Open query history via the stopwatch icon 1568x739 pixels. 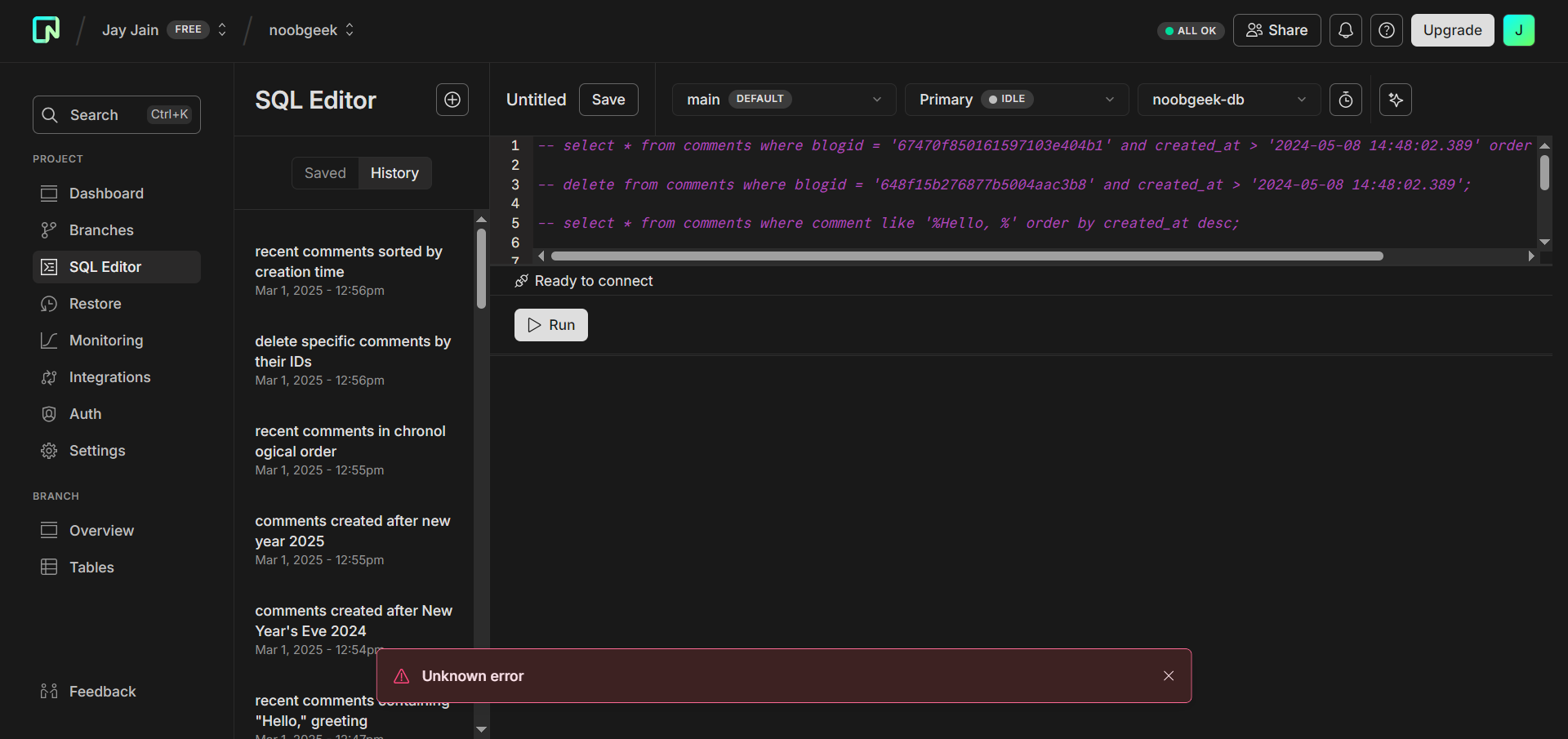1345,100
